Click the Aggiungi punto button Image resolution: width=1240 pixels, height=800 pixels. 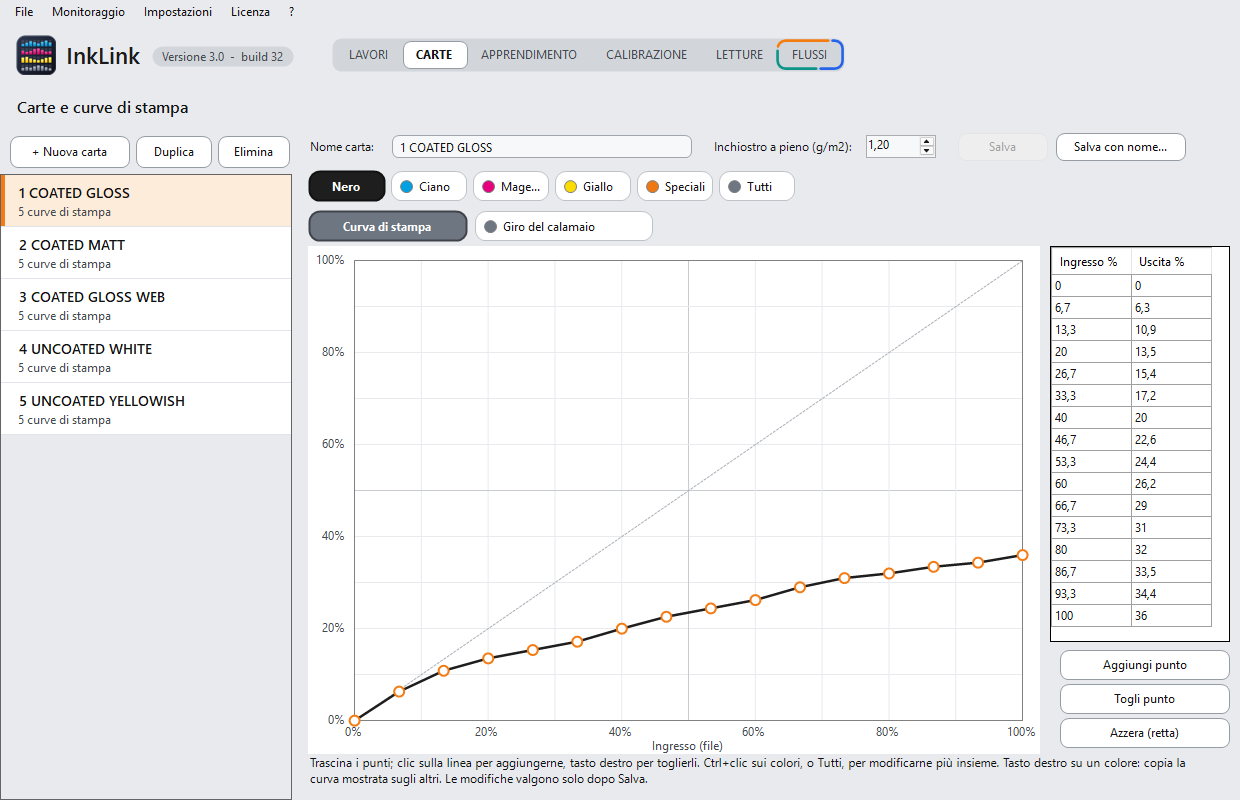1144,665
